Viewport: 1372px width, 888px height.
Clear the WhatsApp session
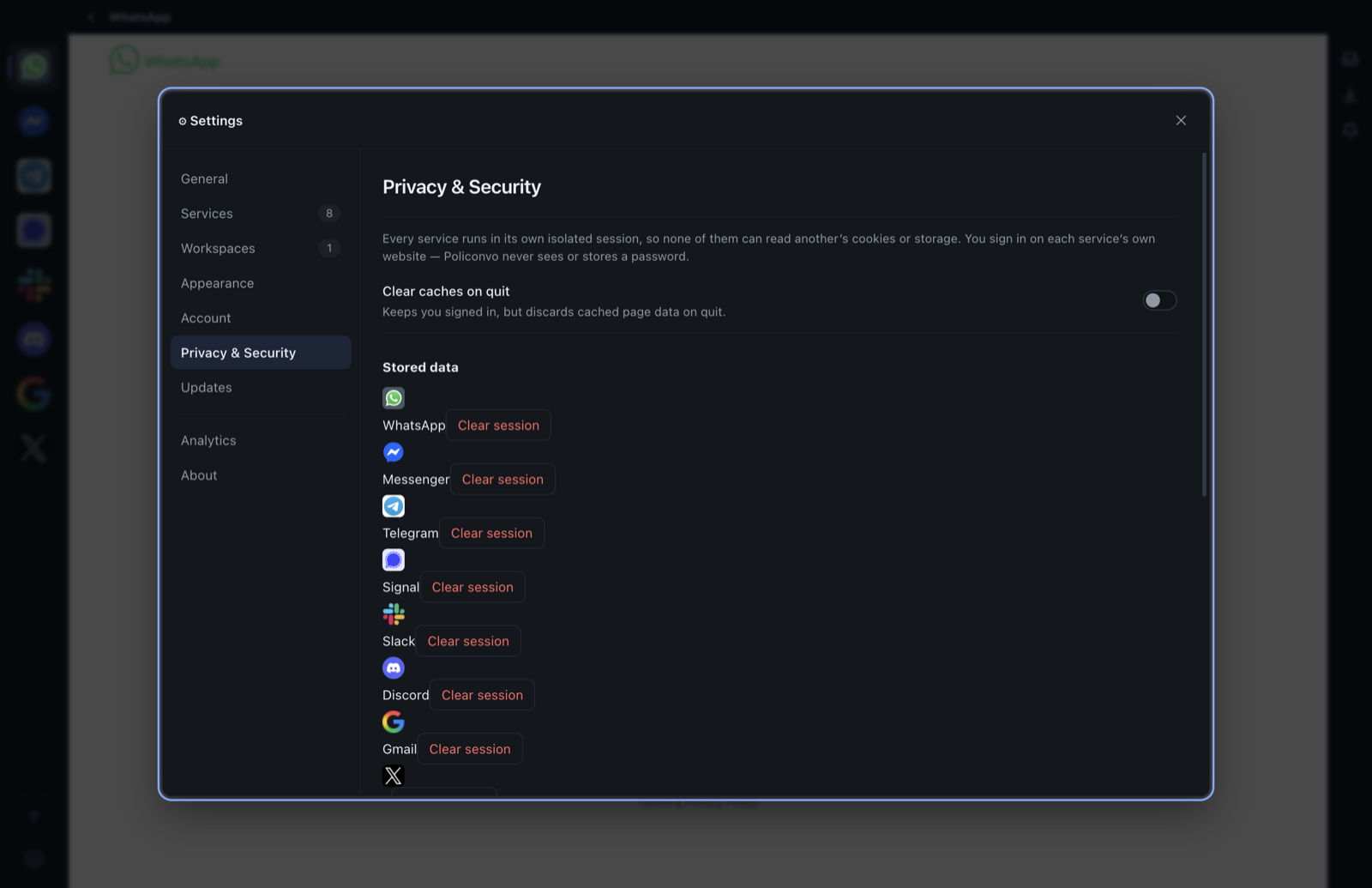pos(498,426)
